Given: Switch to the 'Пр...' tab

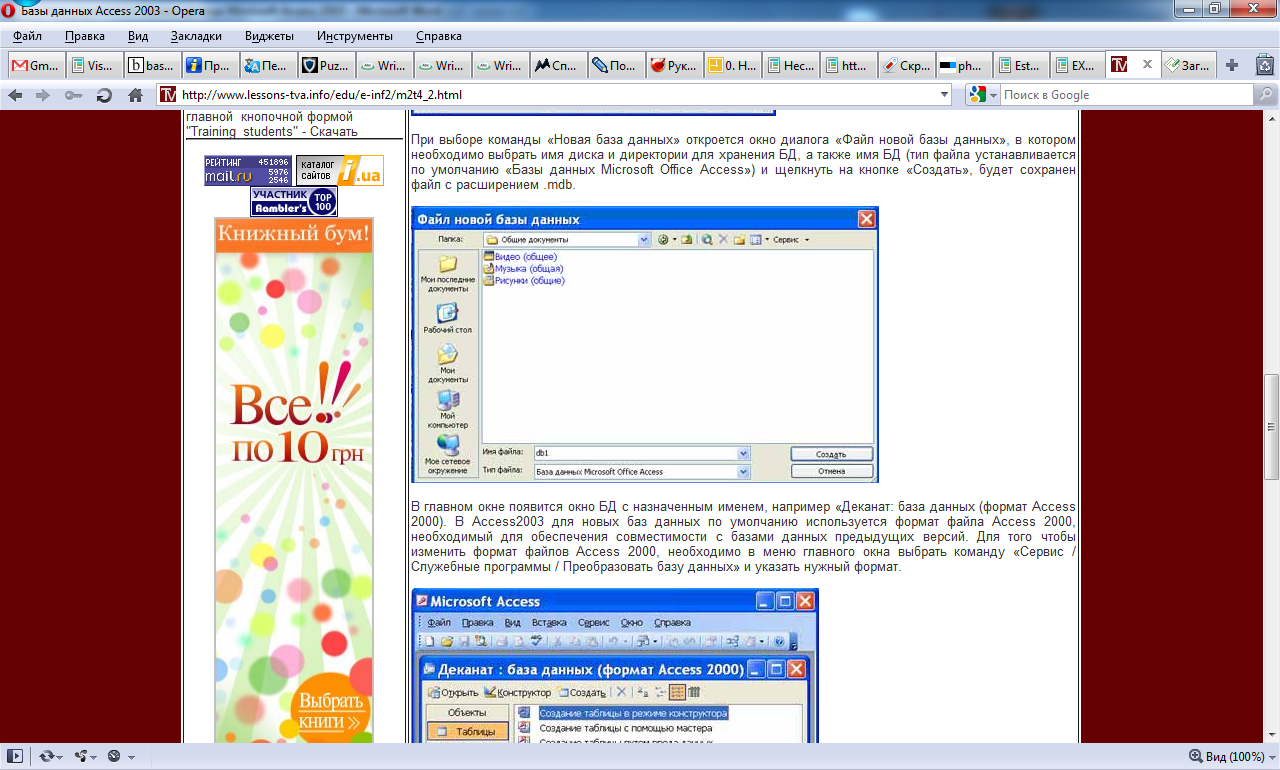Looking at the screenshot, I should (x=211, y=66).
